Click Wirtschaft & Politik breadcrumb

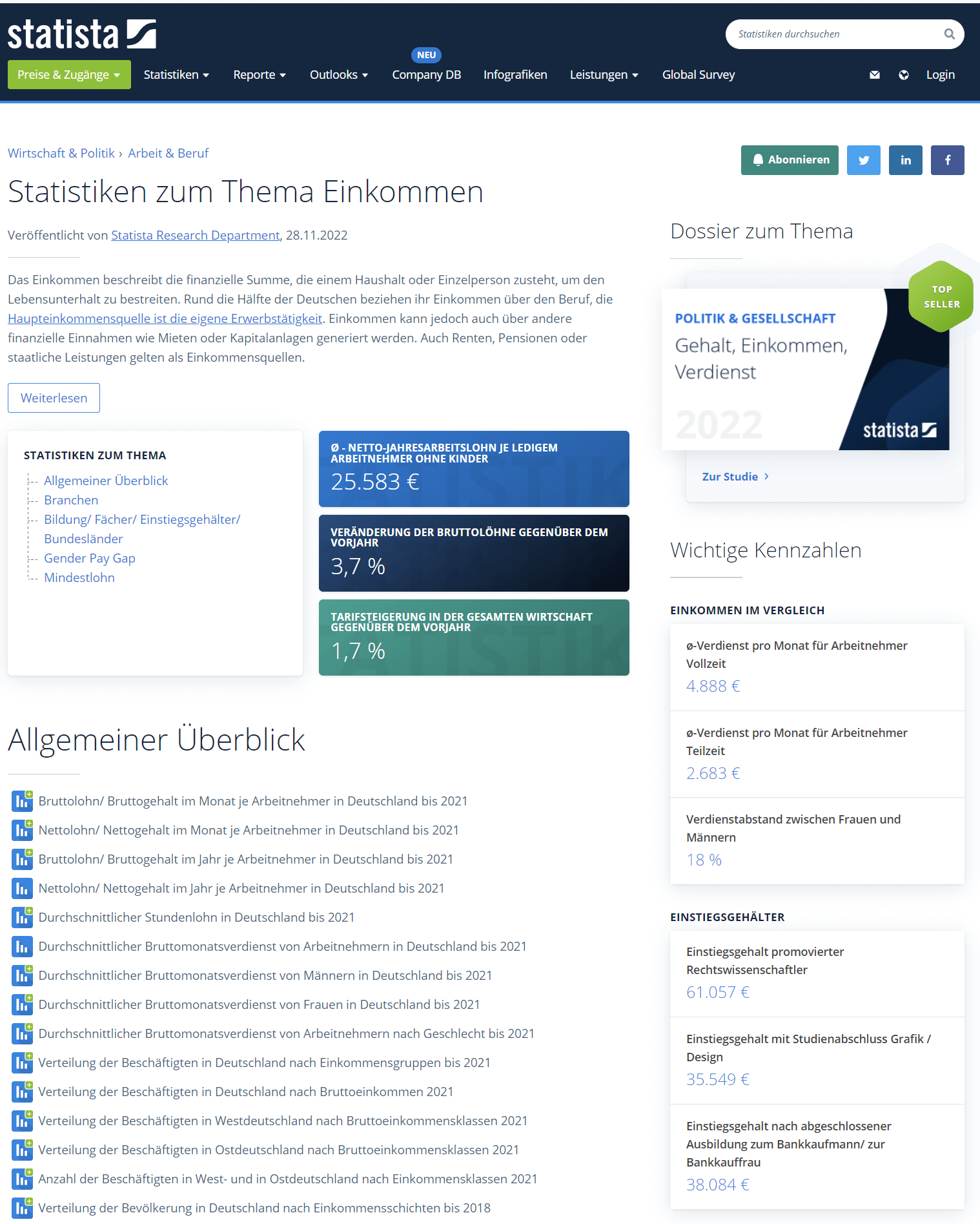pos(61,153)
